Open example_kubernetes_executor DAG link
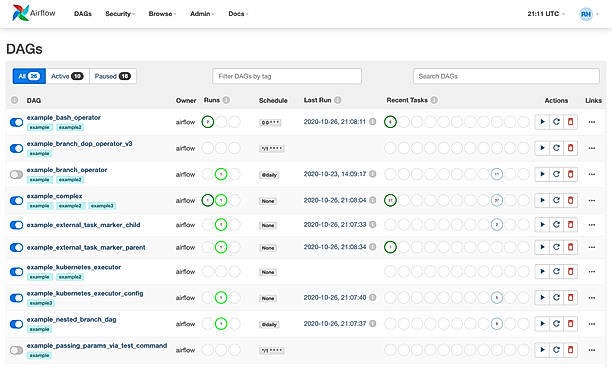The height and width of the screenshot is (368, 612). pyautogui.click(x=74, y=267)
